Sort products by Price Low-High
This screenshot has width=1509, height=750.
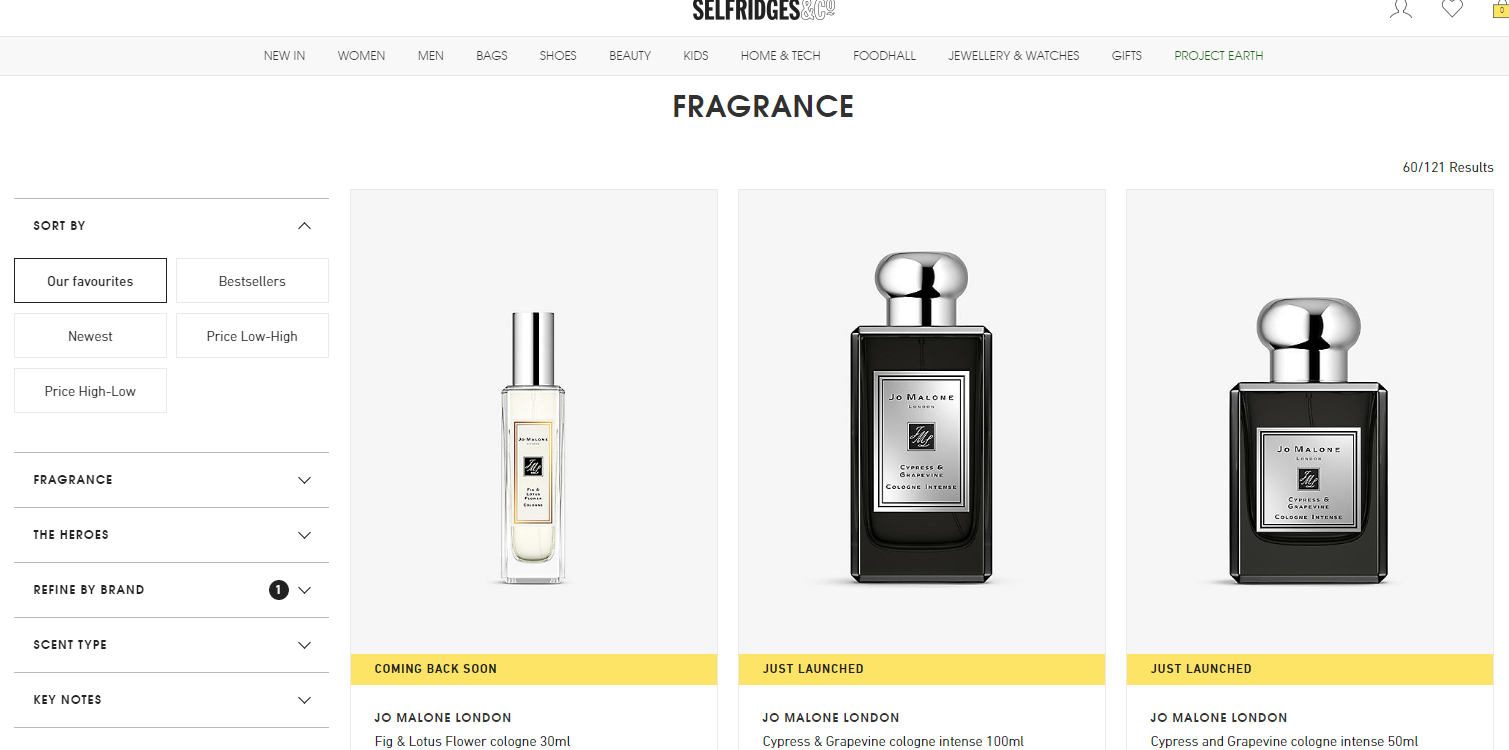tap(252, 336)
